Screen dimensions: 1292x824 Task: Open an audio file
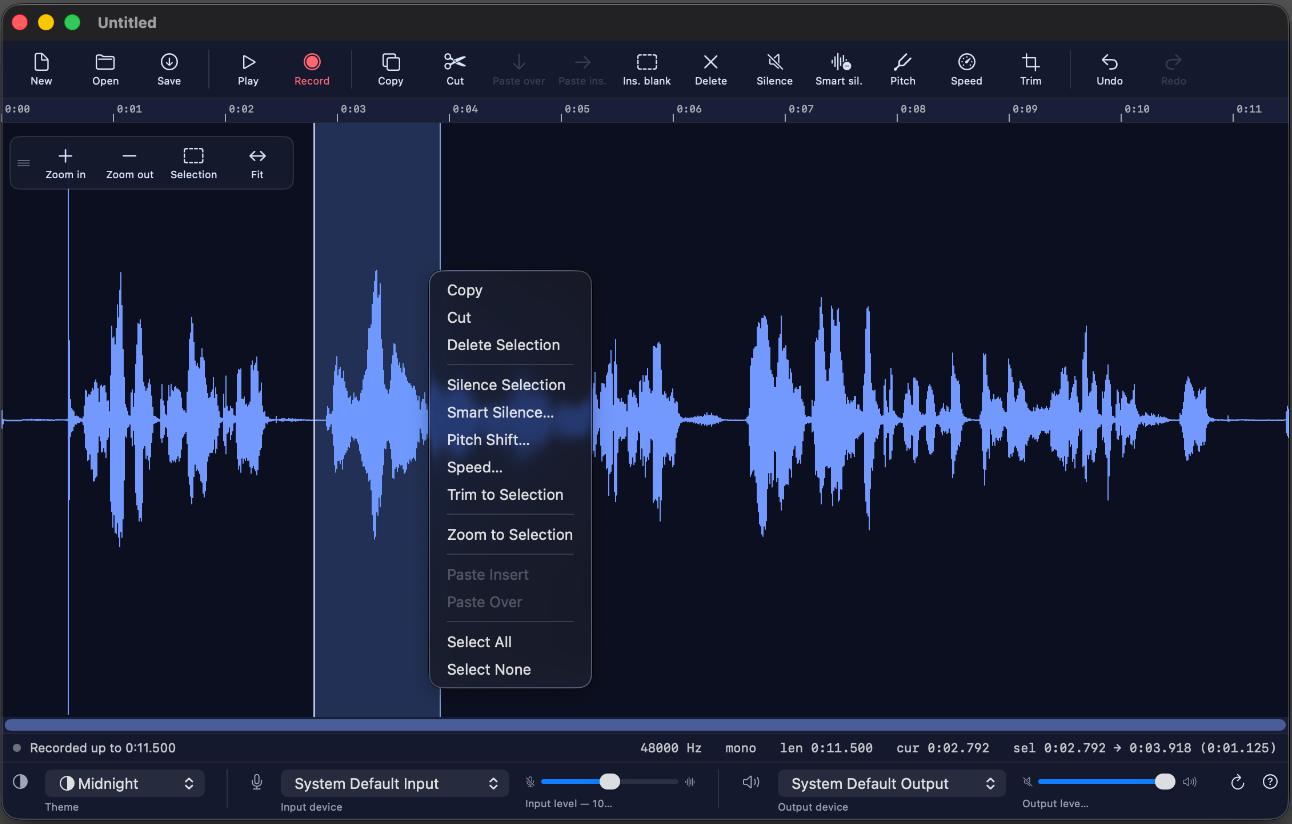coord(105,69)
